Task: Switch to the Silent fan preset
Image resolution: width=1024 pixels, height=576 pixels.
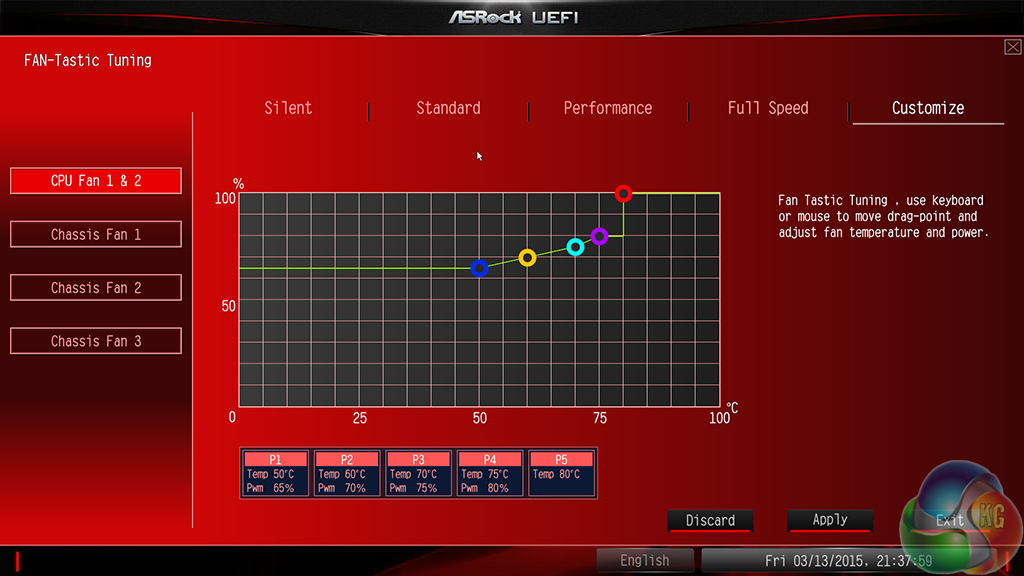Action: point(288,108)
